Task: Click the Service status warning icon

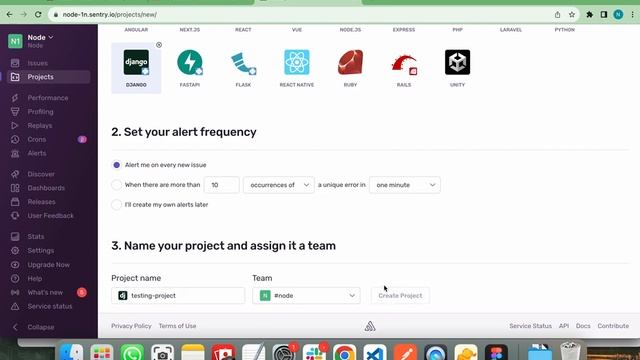Action: [15, 307]
